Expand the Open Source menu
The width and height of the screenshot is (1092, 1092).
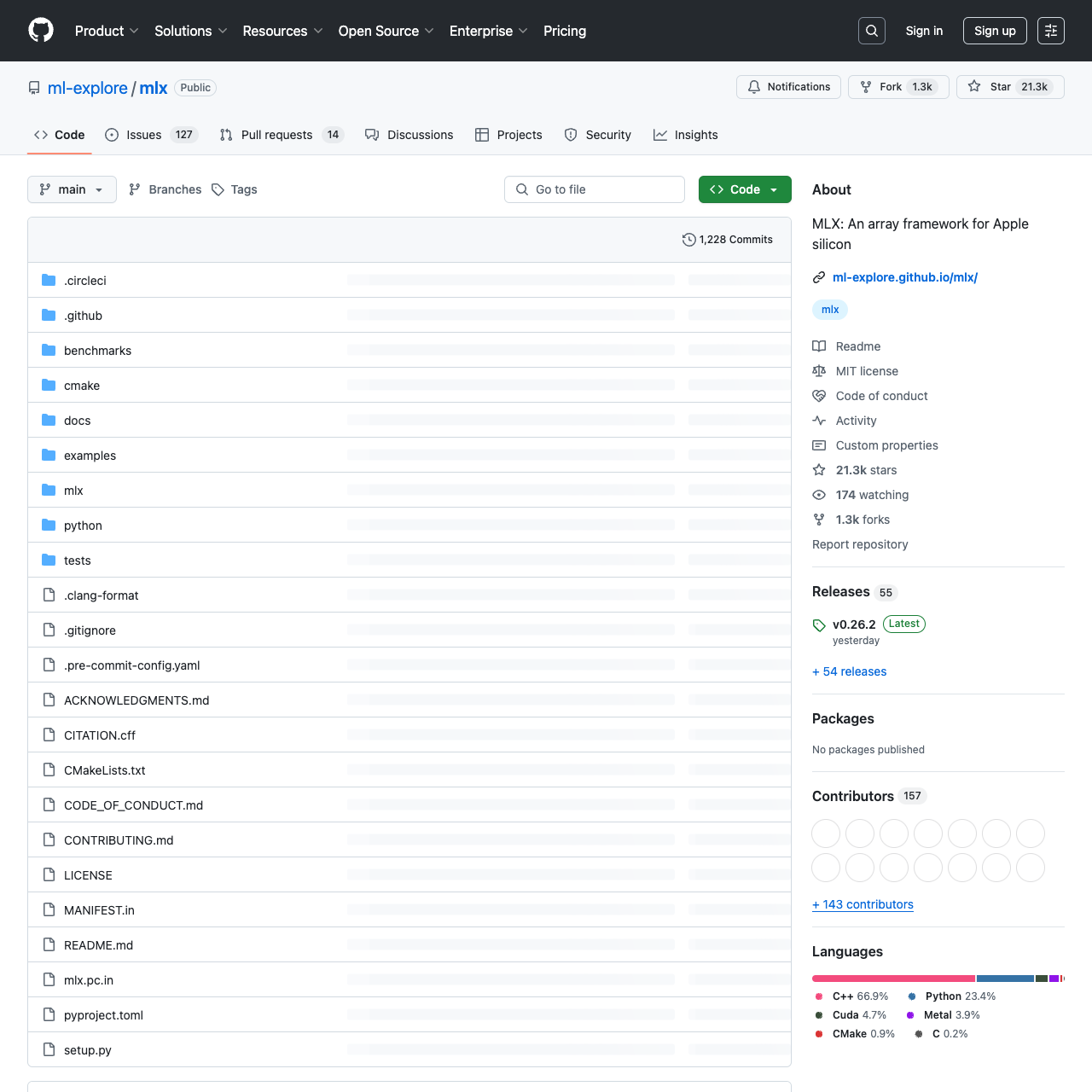pos(386,31)
